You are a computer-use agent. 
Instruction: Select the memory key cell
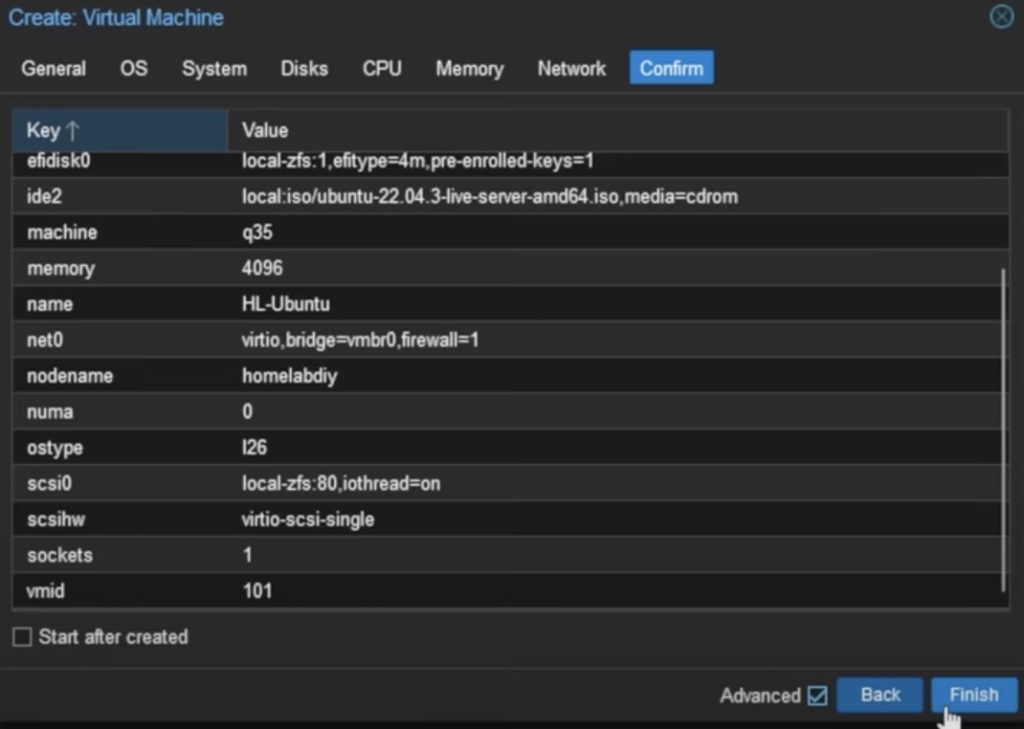coord(120,268)
